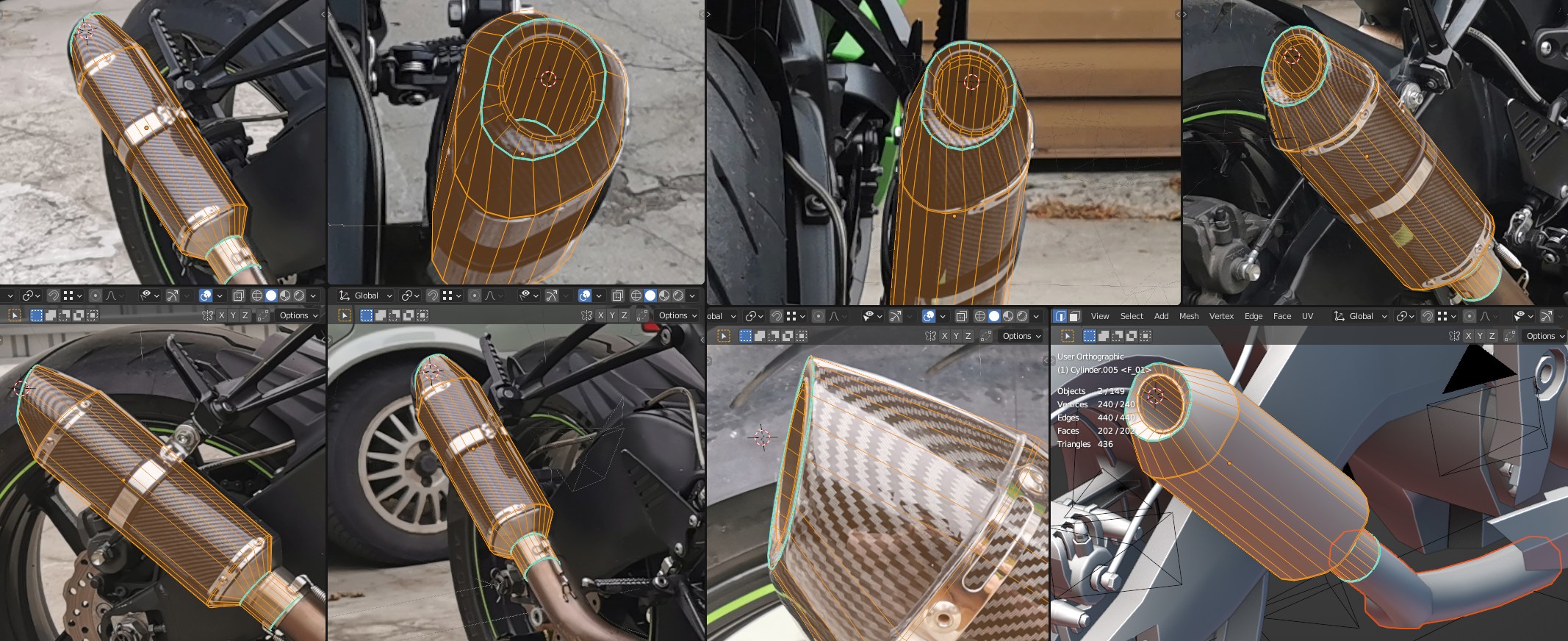Open snap element options in second lower viewport
This screenshot has width=1568, height=641.
[450, 296]
